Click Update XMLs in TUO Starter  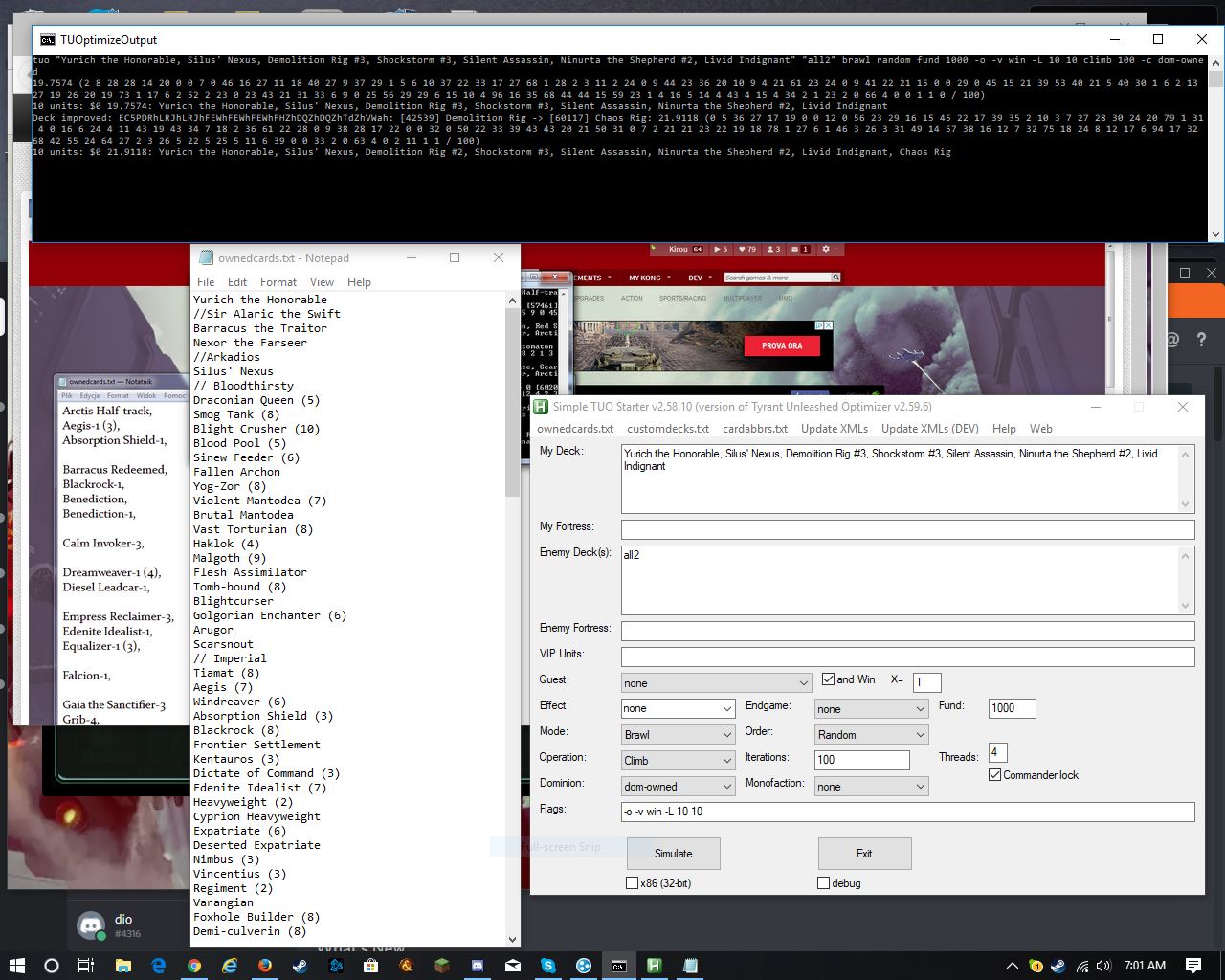(835, 429)
